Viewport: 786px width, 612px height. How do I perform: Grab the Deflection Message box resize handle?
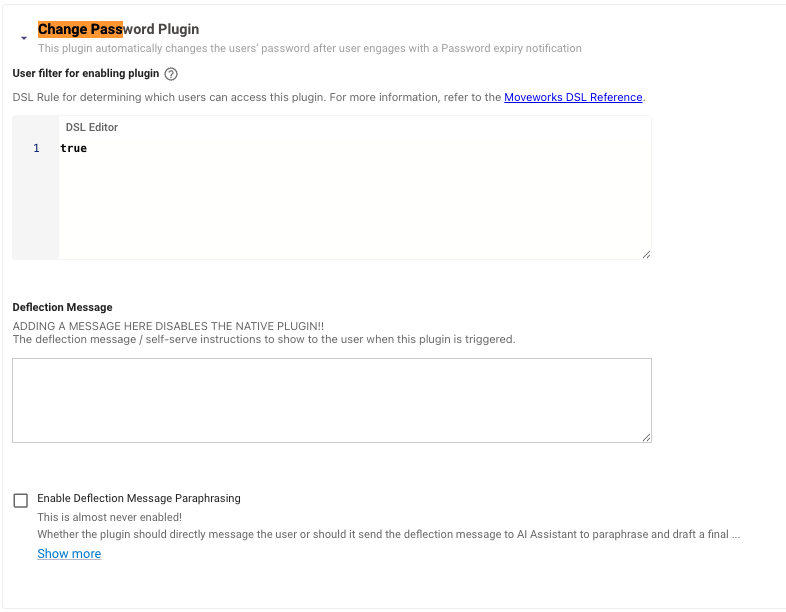click(x=646, y=438)
